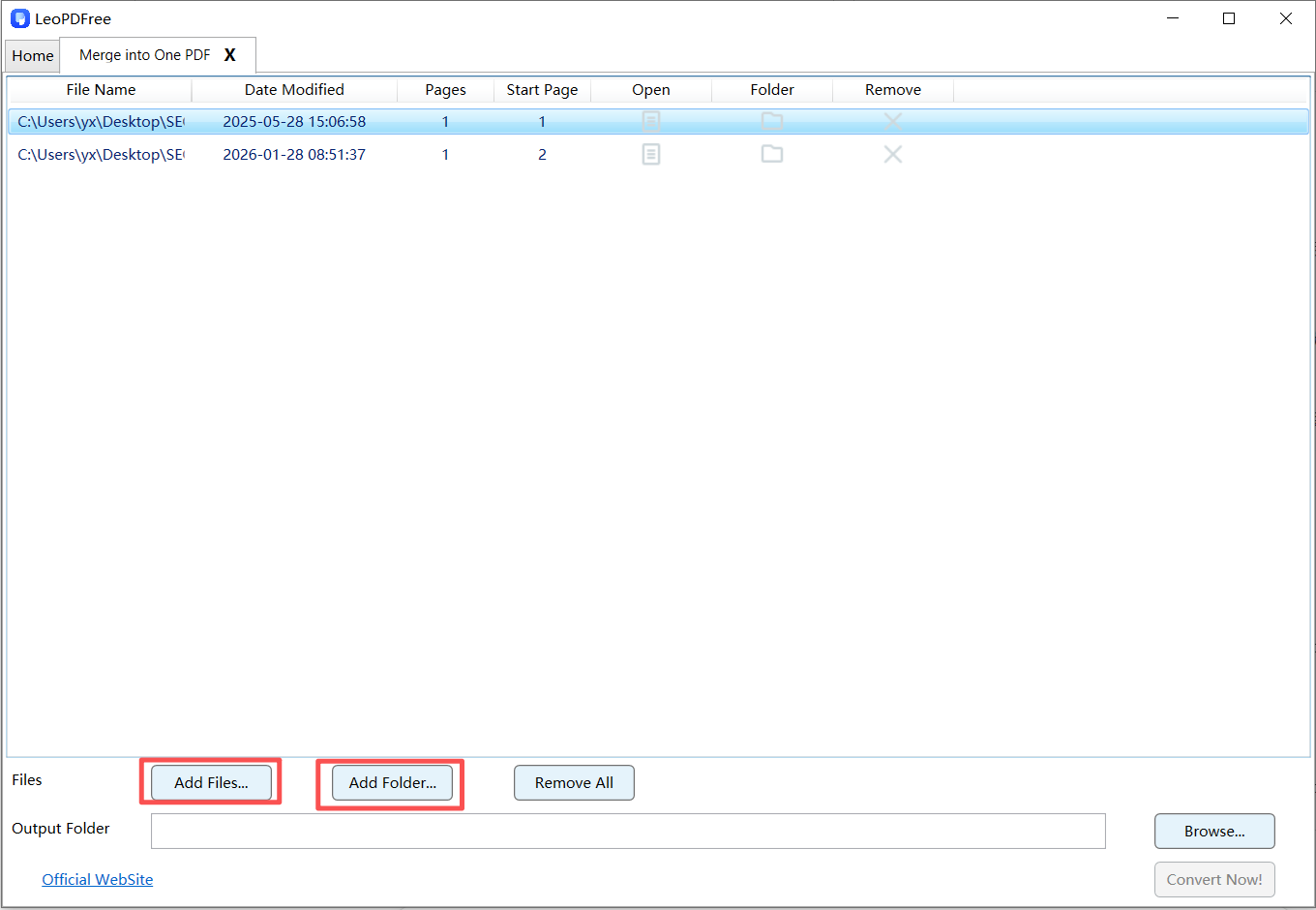Browse for an output folder
Image resolution: width=1316 pixels, height=910 pixels.
(1214, 831)
